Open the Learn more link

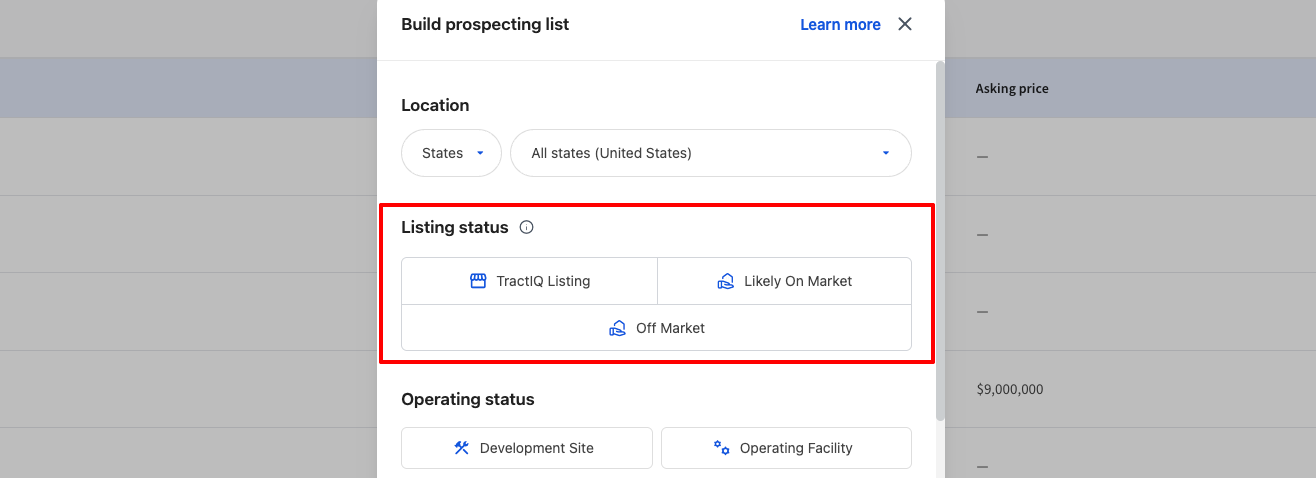click(x=840, y=24)
